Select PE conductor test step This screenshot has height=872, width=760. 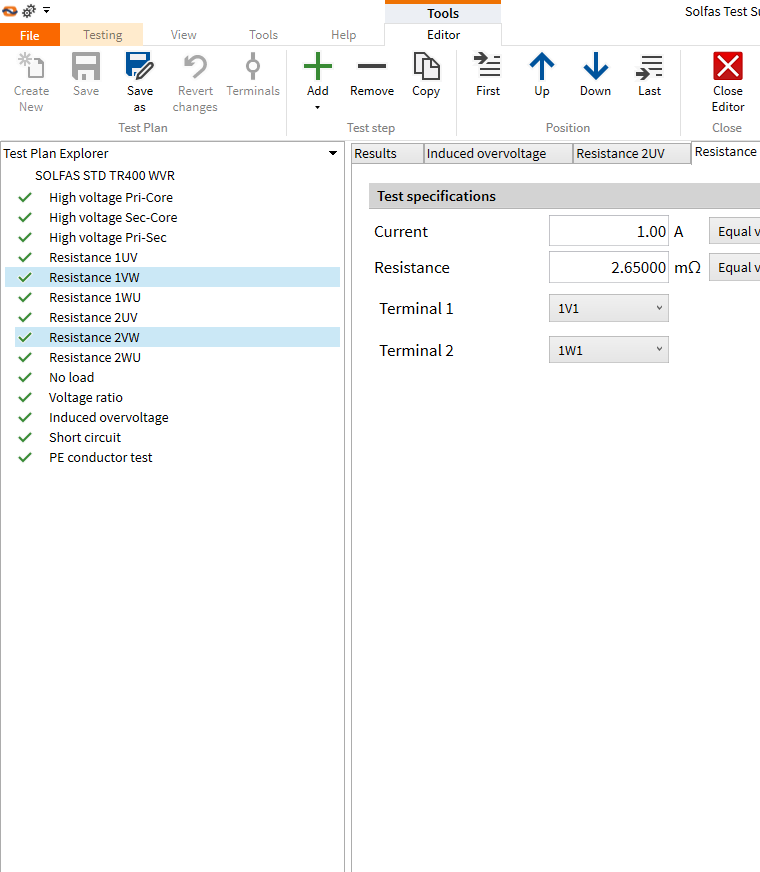click(x=100, y=458)
